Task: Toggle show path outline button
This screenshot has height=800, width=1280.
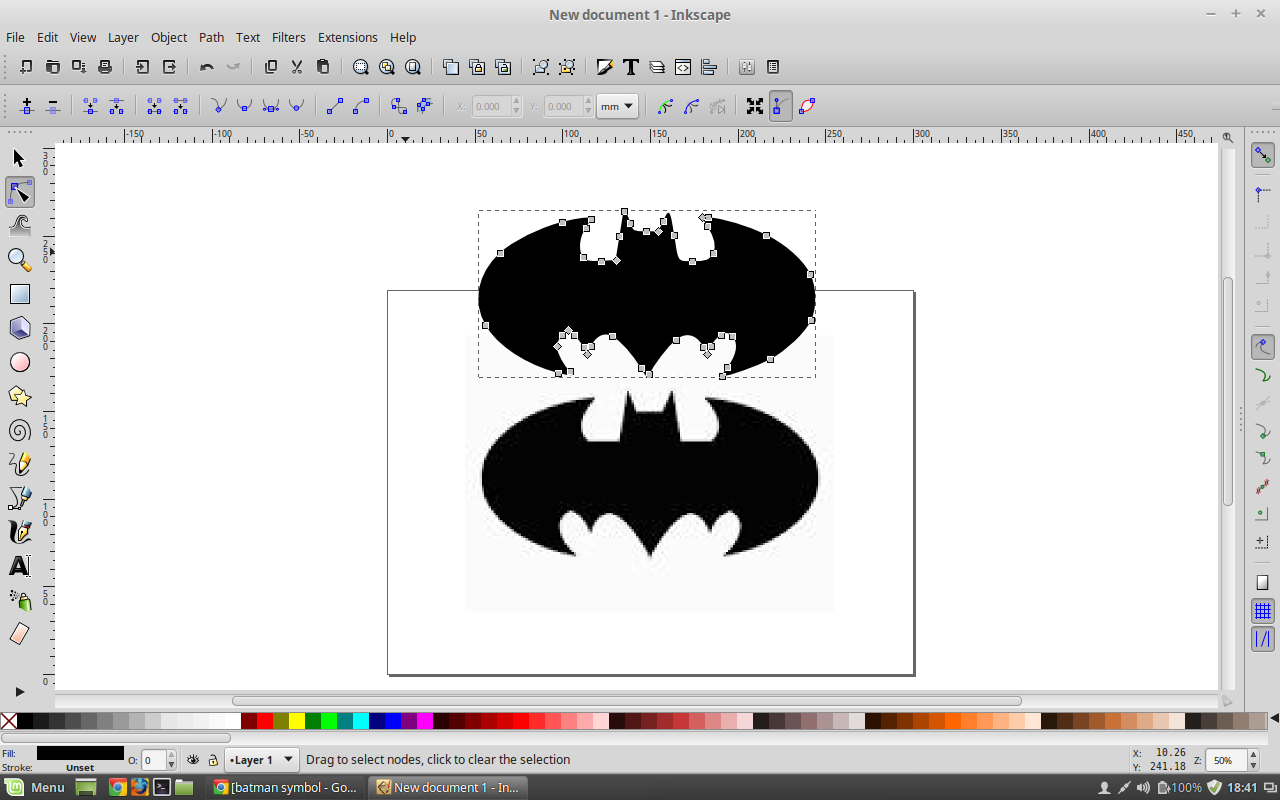Action: click(x=807, y=105)
